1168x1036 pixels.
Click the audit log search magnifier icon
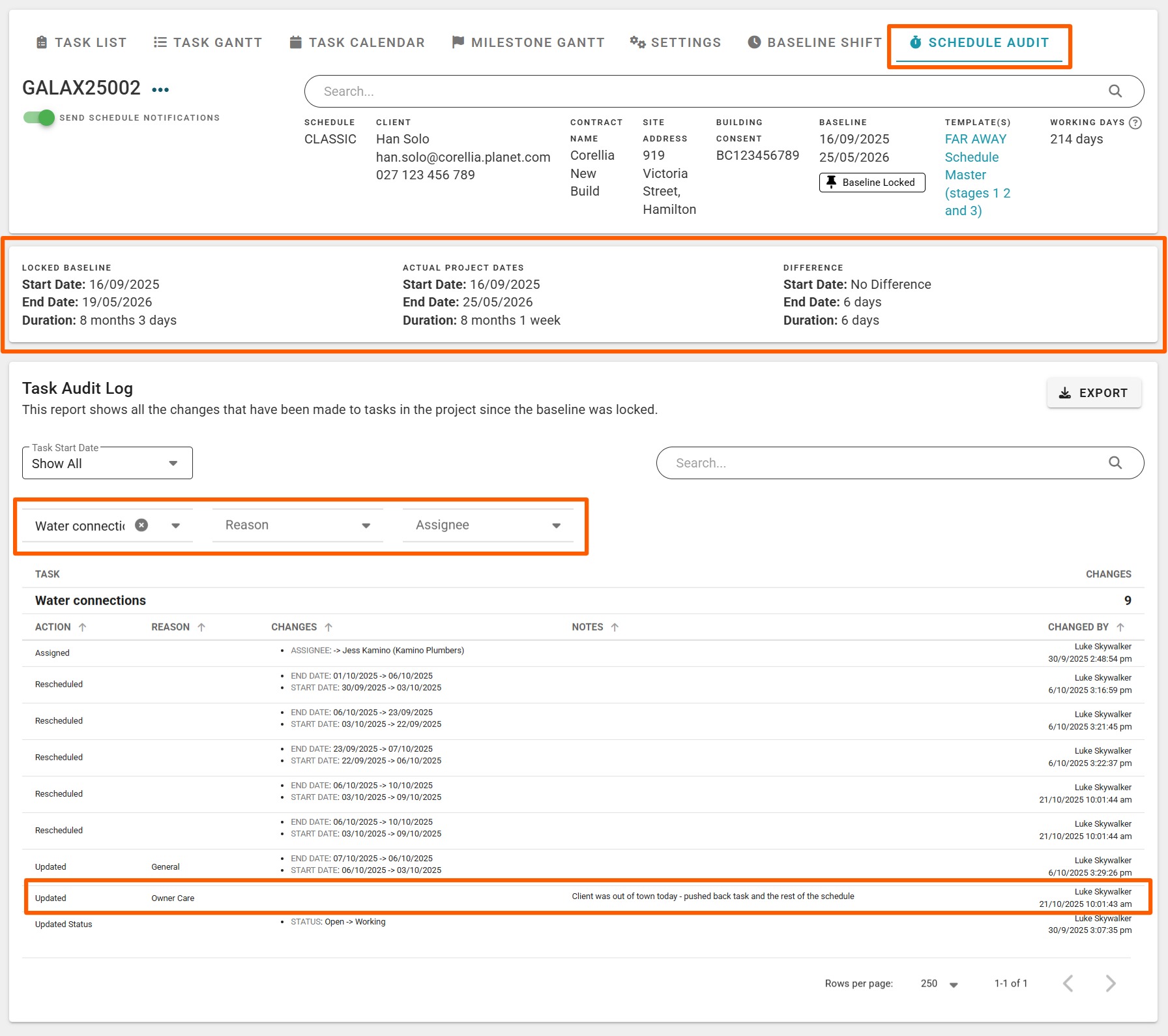click(x=1115, y=463)
